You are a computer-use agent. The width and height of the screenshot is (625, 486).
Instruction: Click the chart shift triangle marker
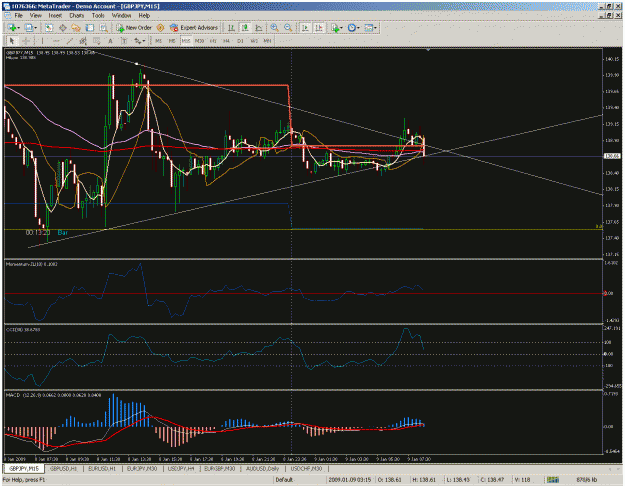click(428, 50)
